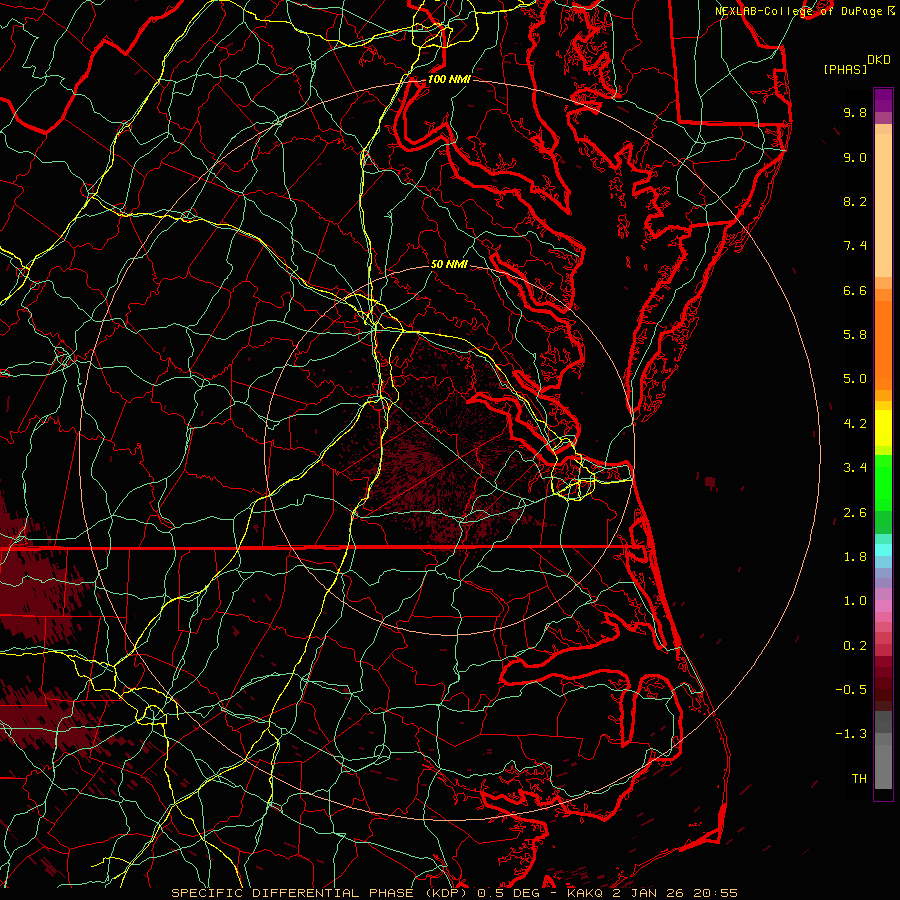This screenshot has height=900, width=900.
Task: Click the 5.8 scale value
Action: point(855,335)
